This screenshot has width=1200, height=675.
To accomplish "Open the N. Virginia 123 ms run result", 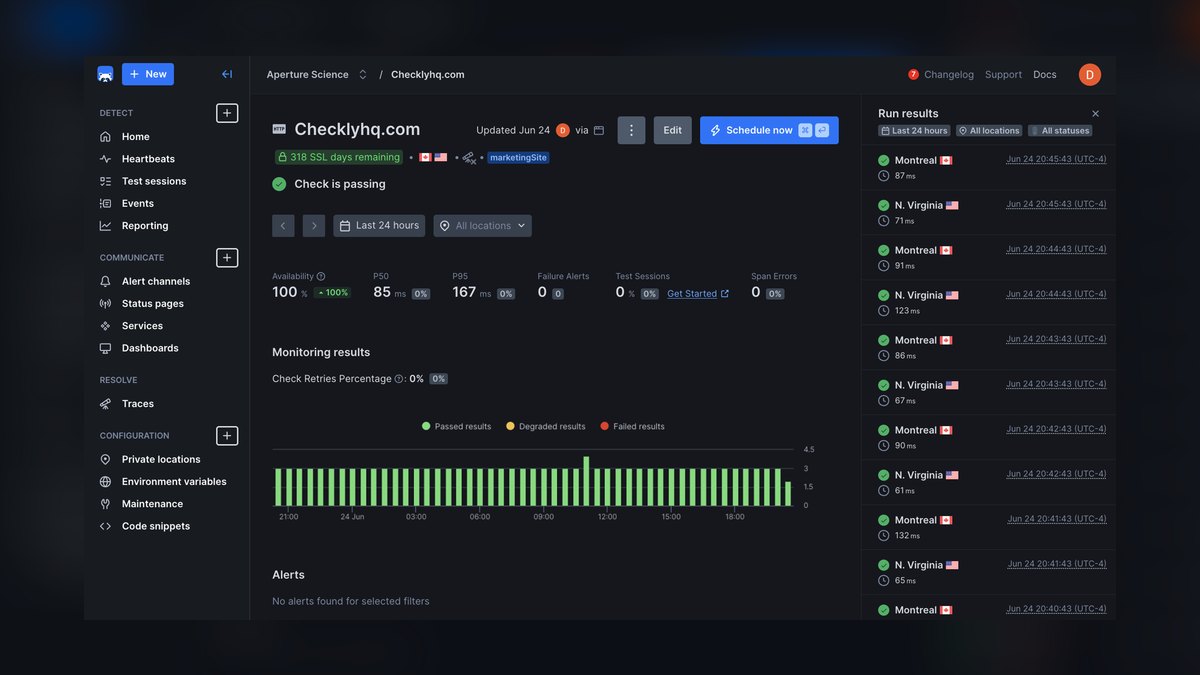I will 988,303.
